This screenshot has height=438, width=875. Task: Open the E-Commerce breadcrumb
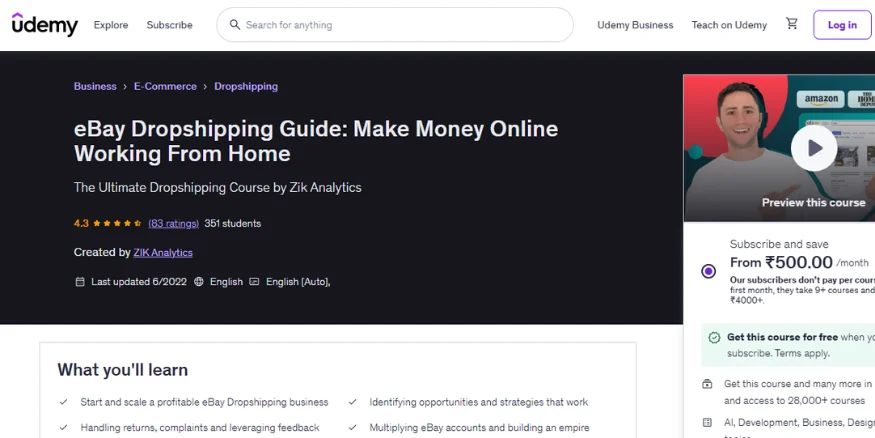pos(165,86)
